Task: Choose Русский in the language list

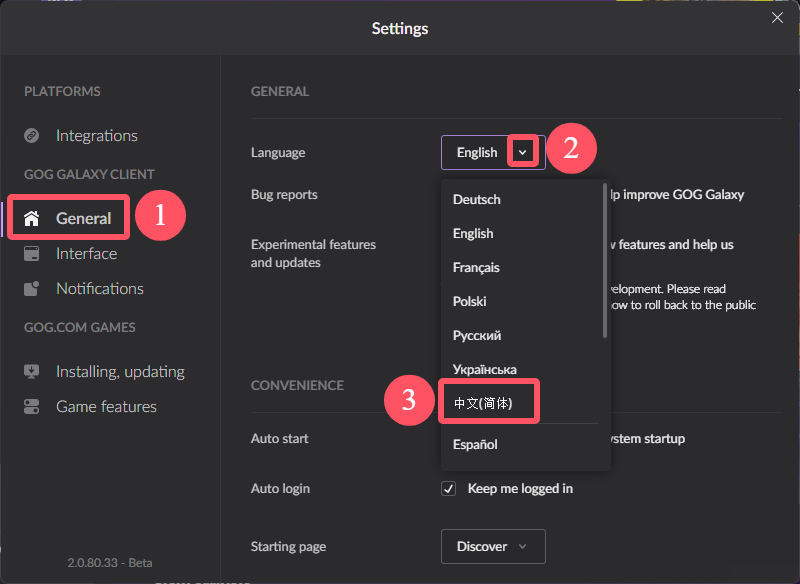Action: click(x=477, y=336)
